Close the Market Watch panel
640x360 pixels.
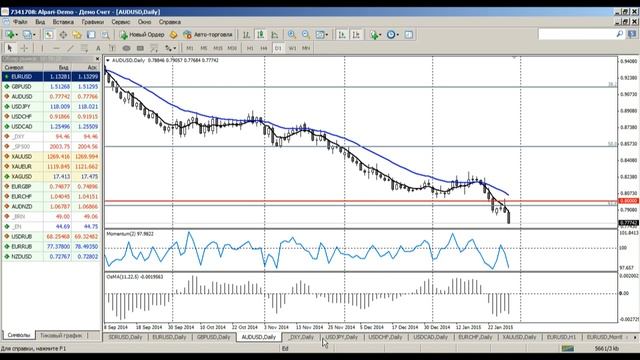click(x=98, y=59)
